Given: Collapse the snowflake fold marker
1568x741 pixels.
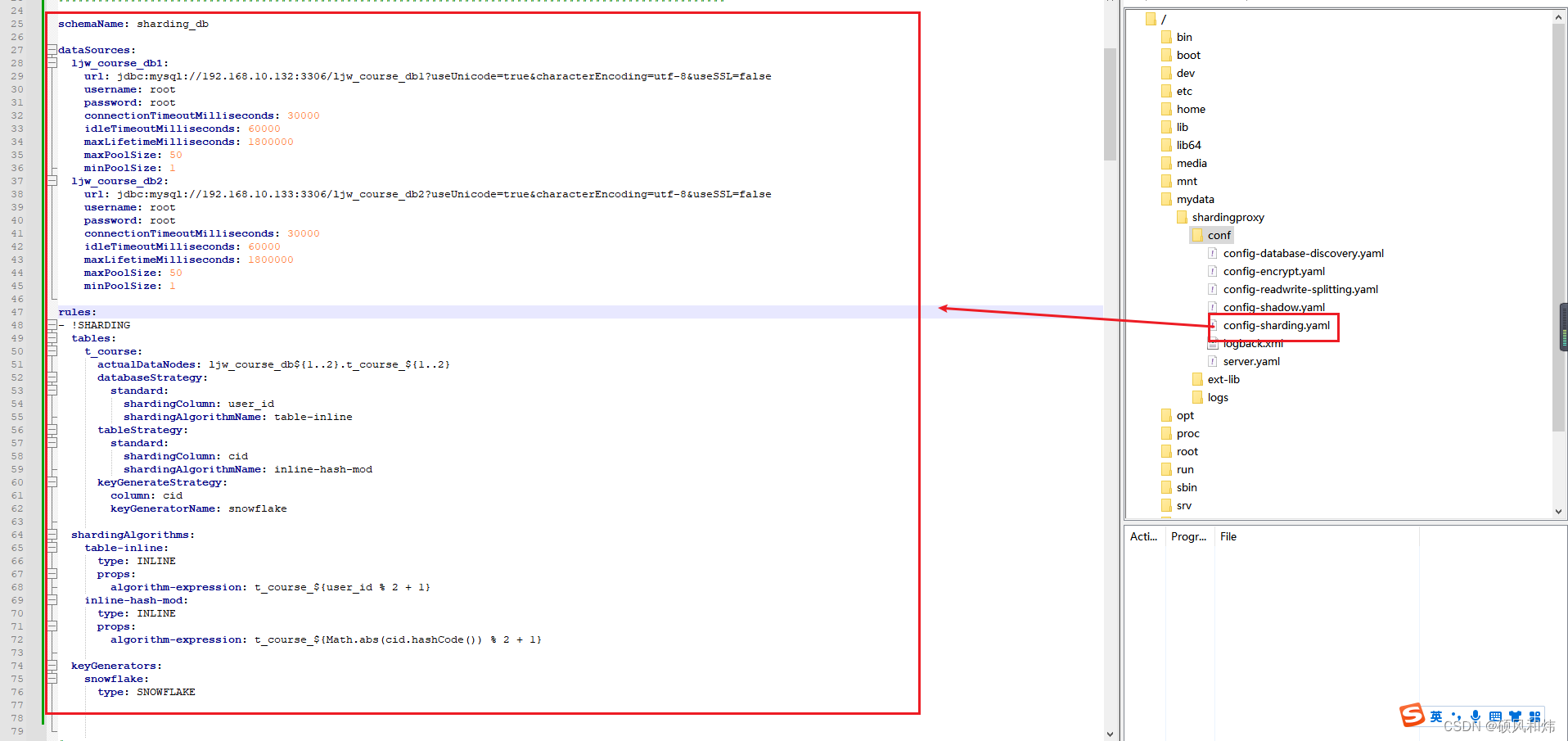Looking at the screenshot, I should point(52,679).
